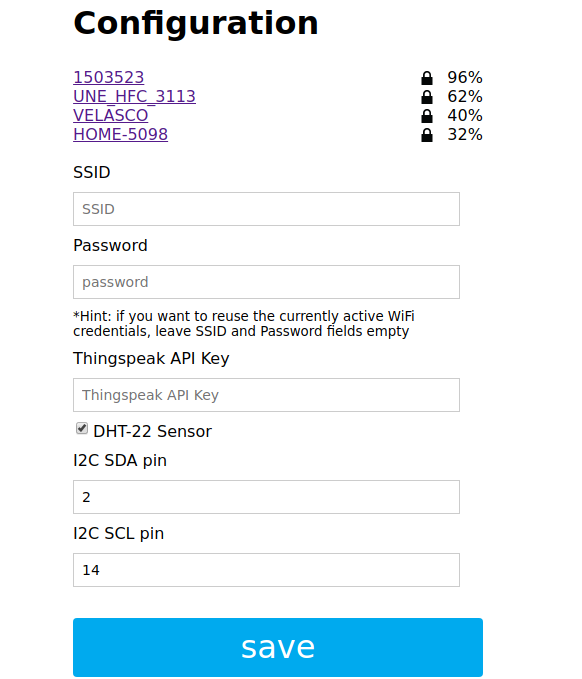Click the 96% signal strength value

click(465, 78)
